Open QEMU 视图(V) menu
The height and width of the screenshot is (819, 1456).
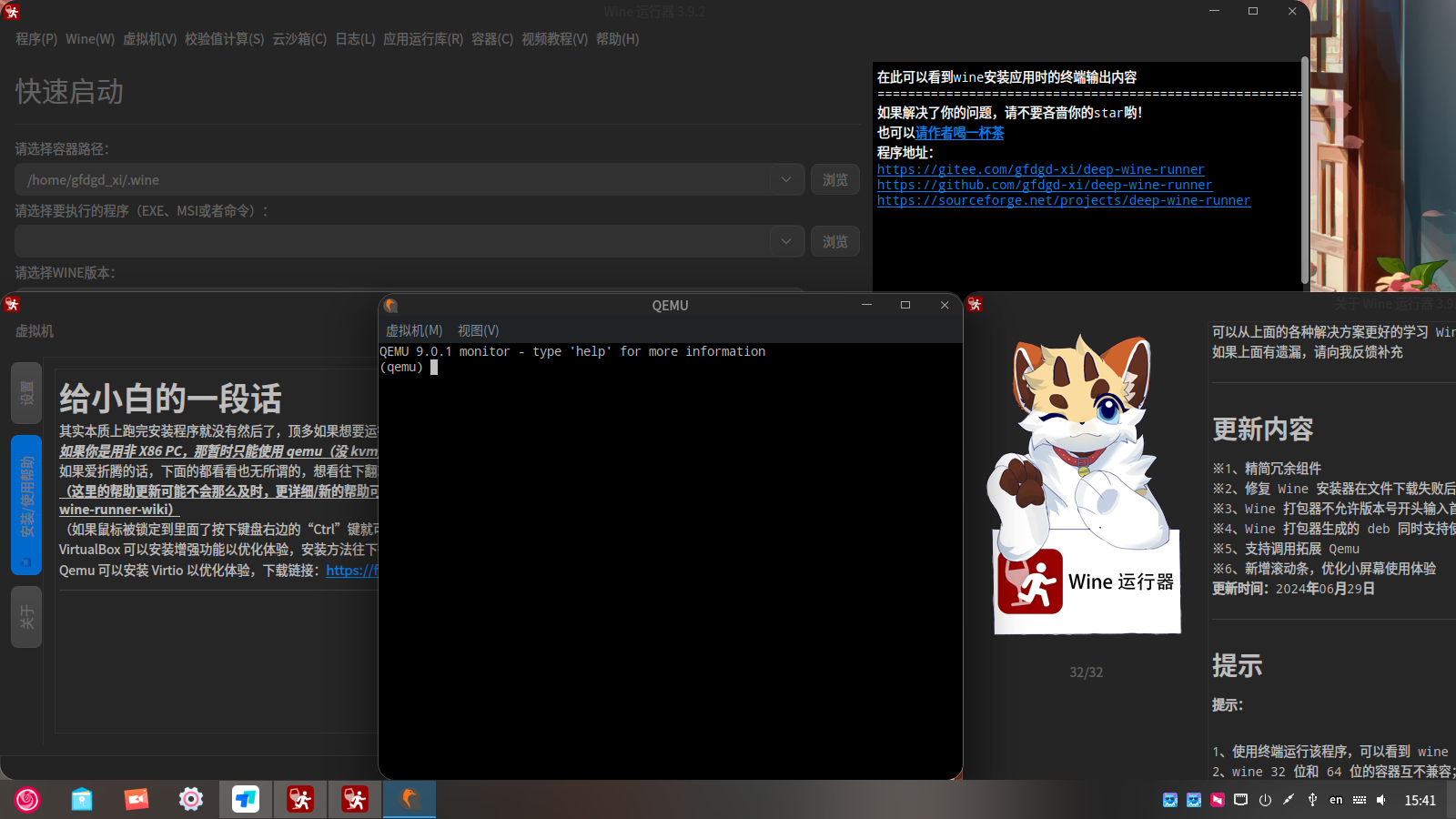479,331
